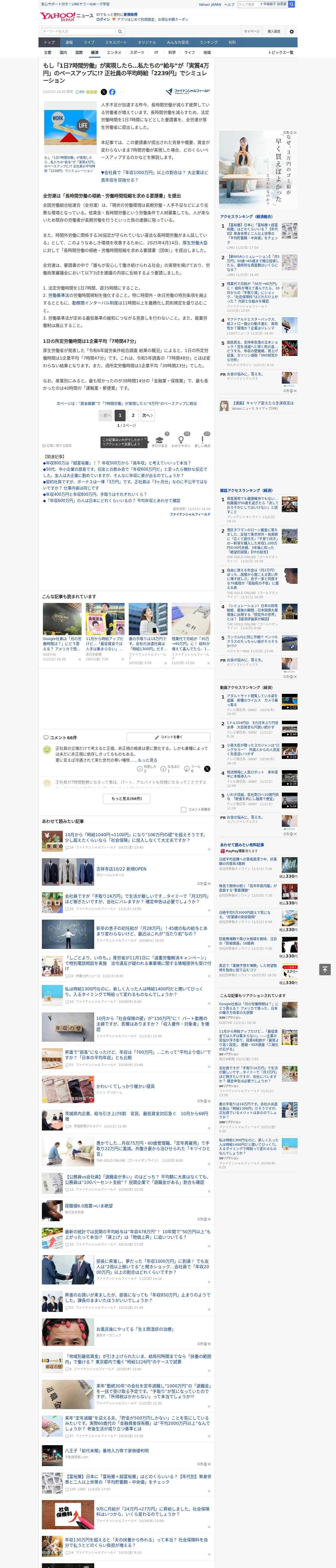Select the スポーツ category tab
336x1568 pixels.
point(137,52)
